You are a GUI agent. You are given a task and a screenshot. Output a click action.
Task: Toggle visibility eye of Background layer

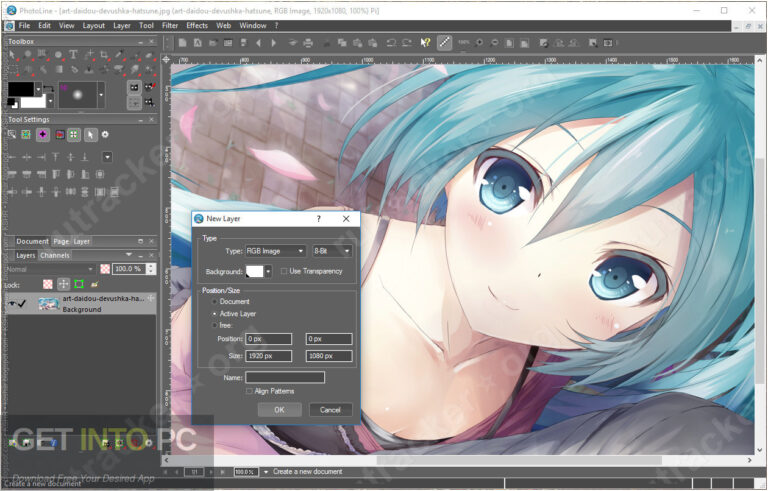[x=12, y=304]
